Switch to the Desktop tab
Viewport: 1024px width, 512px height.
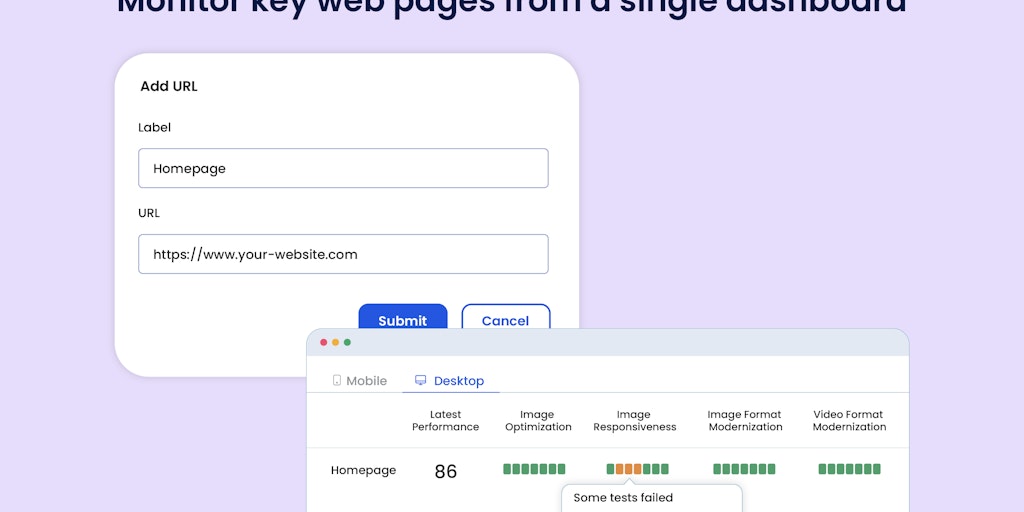coord(450,381)
